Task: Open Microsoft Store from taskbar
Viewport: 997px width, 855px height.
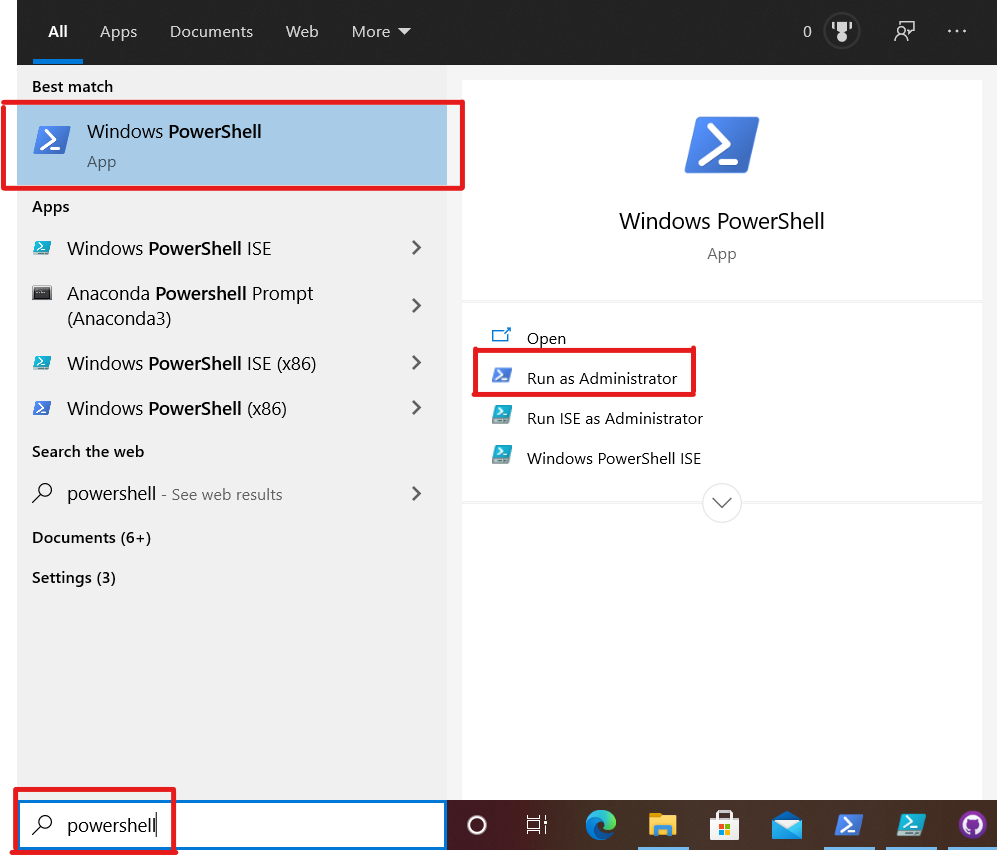Action: tap(724, 825)
